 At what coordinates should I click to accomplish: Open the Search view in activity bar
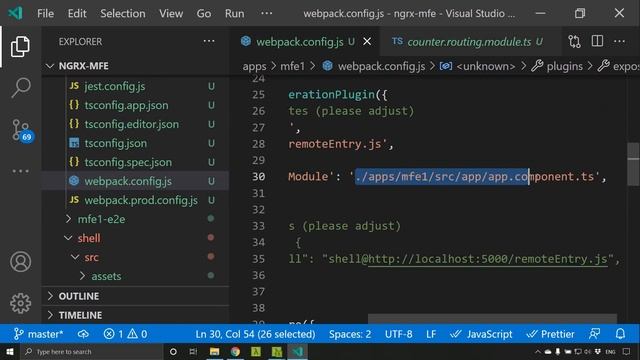coord(20,87)
